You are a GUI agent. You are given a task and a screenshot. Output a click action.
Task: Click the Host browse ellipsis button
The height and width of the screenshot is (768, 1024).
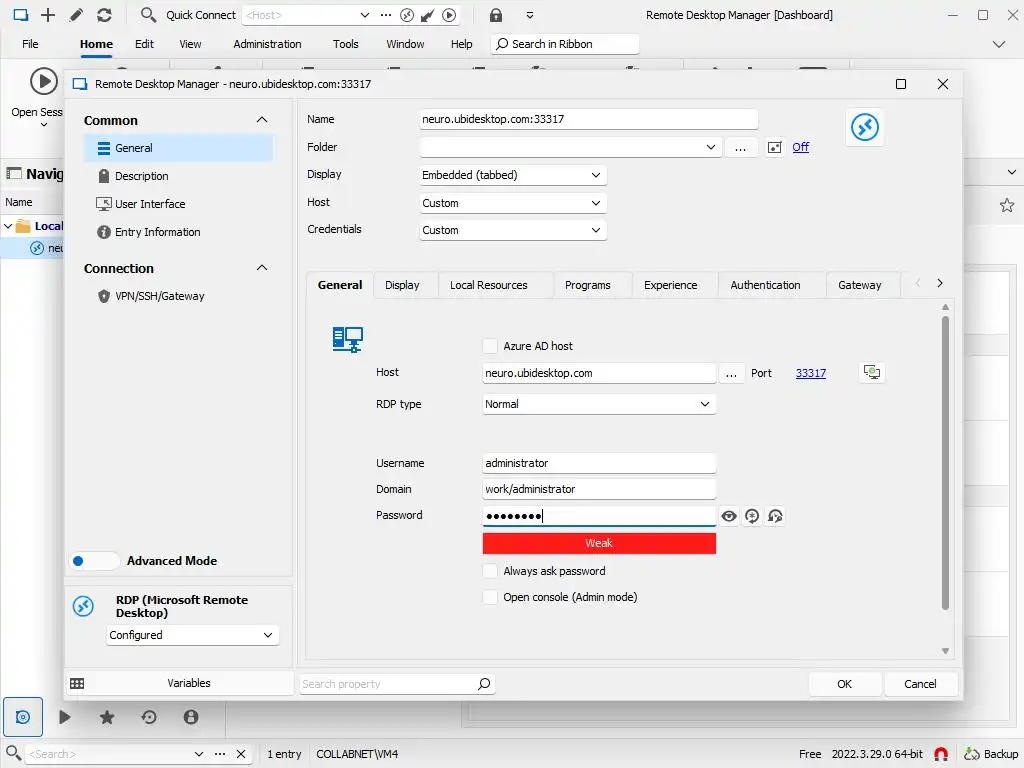tap(731, 373)
